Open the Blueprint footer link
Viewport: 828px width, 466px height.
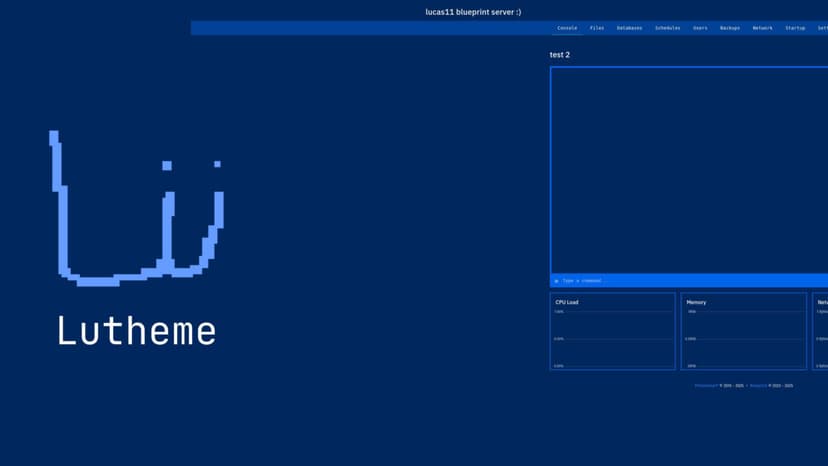tap(758, 385)
